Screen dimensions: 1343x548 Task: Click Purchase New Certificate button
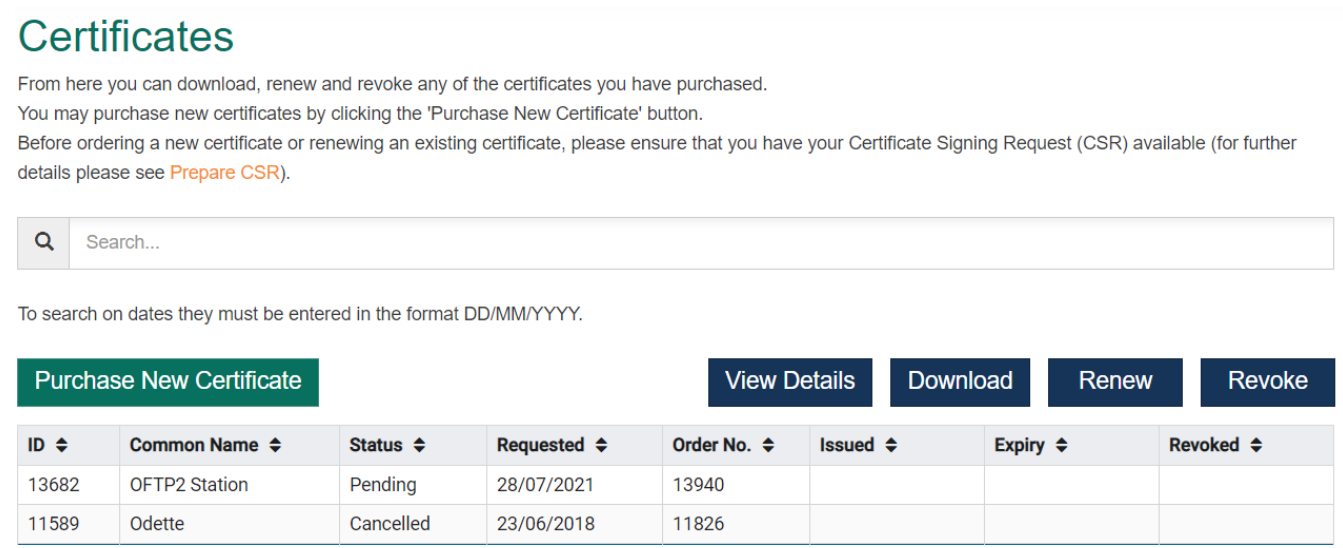click(x=168, y=381)
